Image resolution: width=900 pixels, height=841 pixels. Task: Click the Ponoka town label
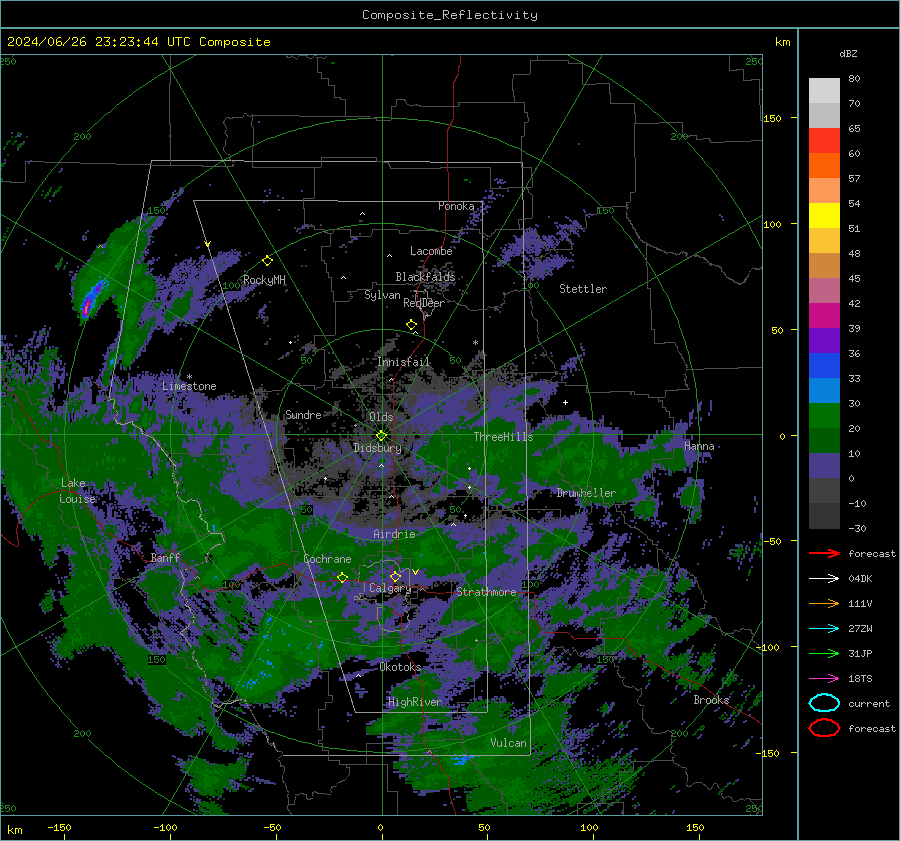tap(456, 206)
